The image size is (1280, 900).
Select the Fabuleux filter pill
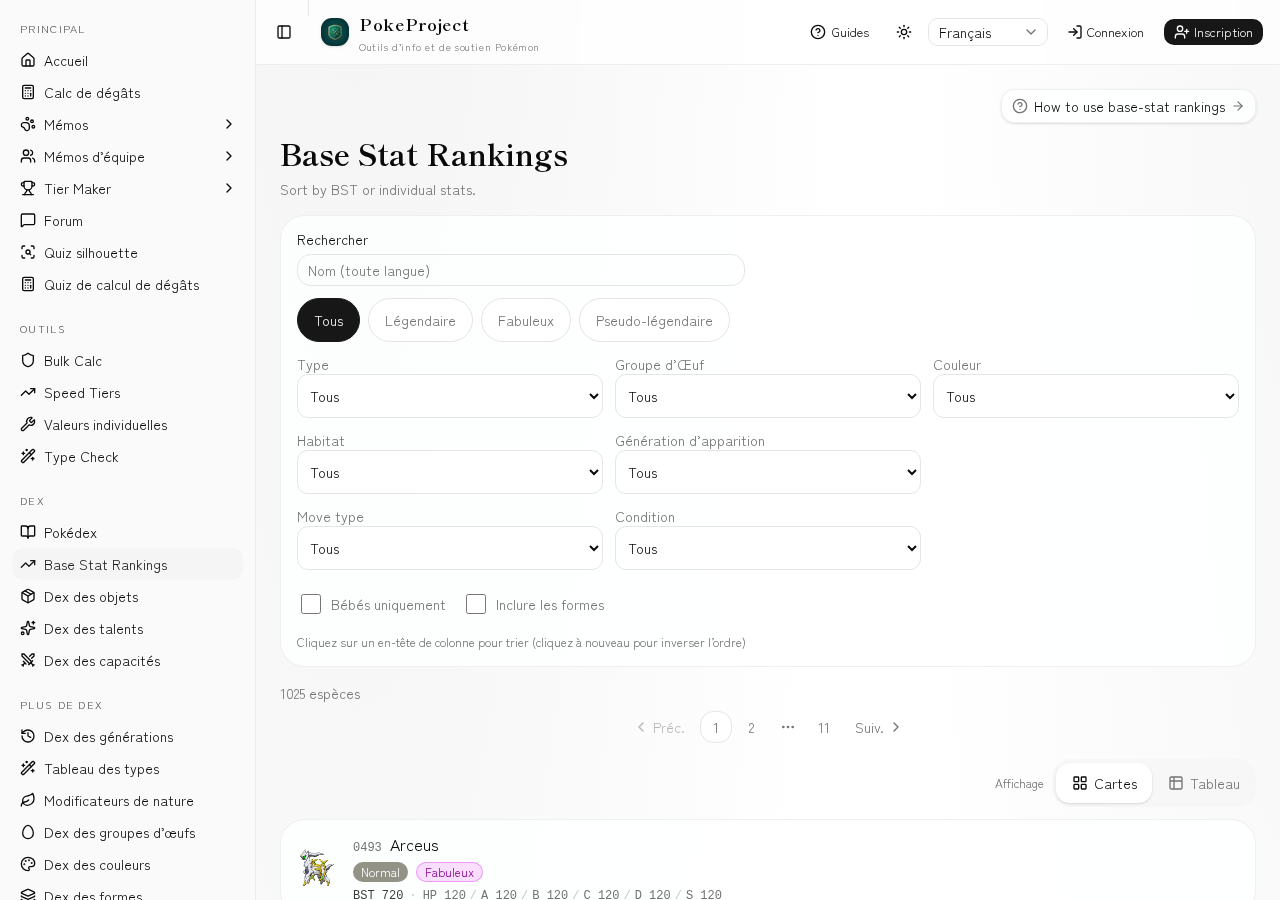click(x=526, y=320)
